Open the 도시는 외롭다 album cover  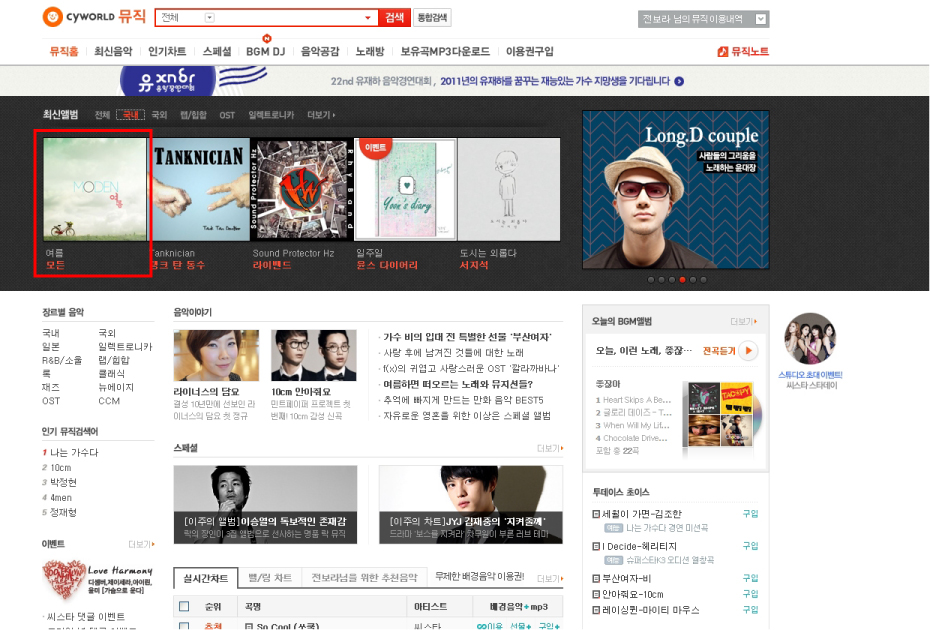509,189
